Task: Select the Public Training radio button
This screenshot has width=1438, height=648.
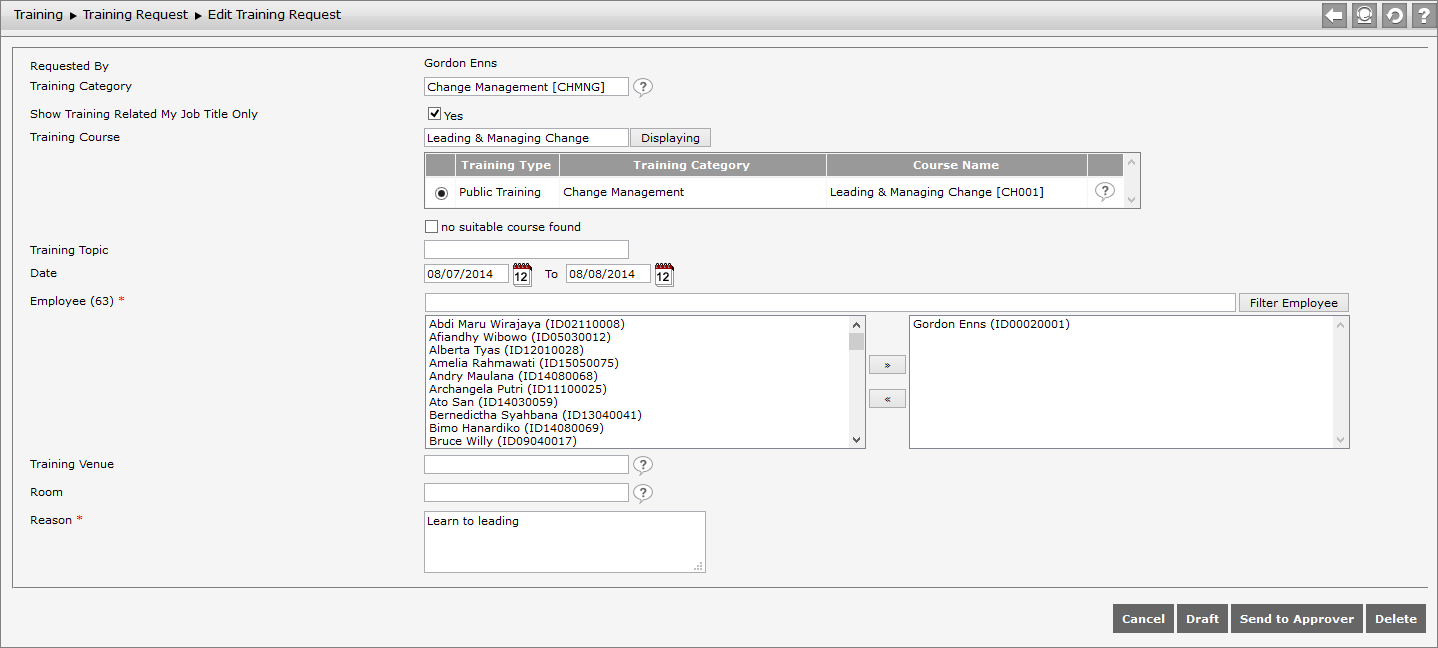Action: coord(441,191)
